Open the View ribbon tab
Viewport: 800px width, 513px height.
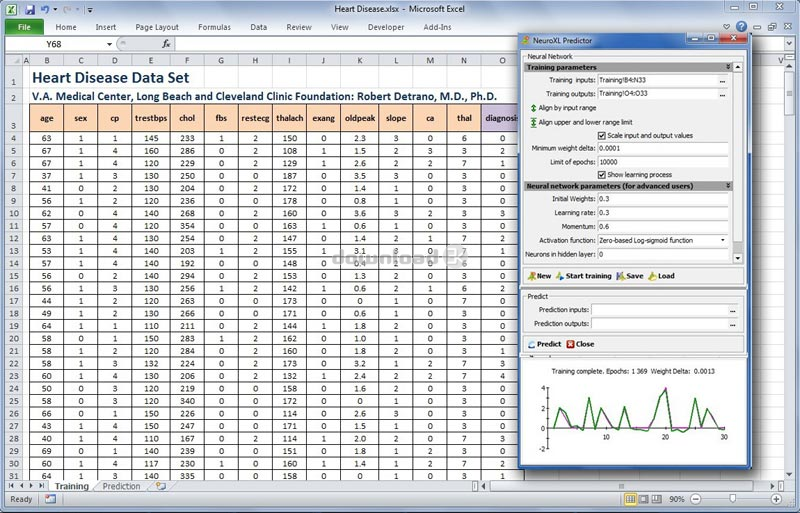339,27
